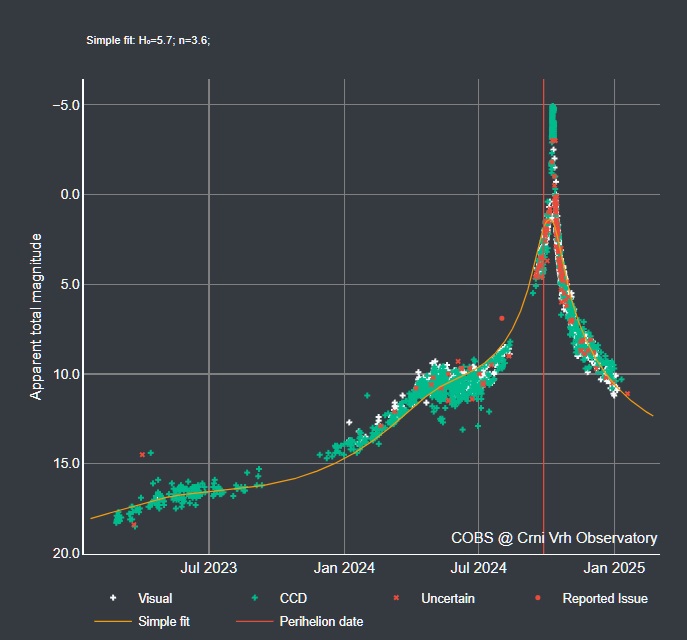The image size is (687, 640).
Task: Toggle 'Uncertain' legend text label
Action: 447,598
